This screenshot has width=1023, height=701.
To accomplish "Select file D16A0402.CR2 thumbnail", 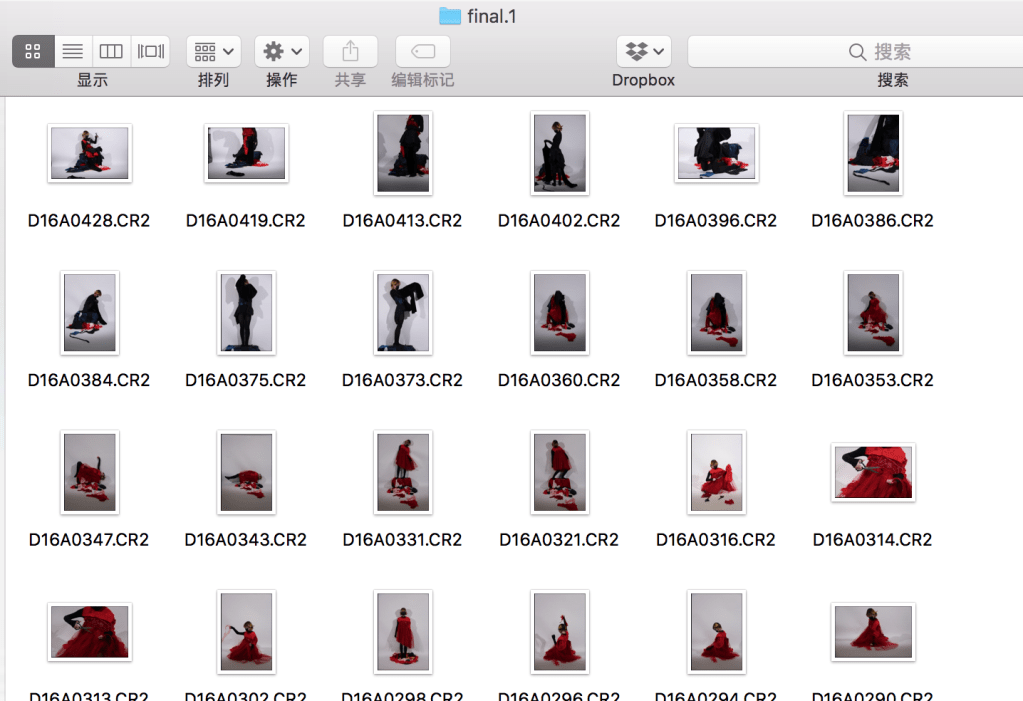I will click(559, 153).
